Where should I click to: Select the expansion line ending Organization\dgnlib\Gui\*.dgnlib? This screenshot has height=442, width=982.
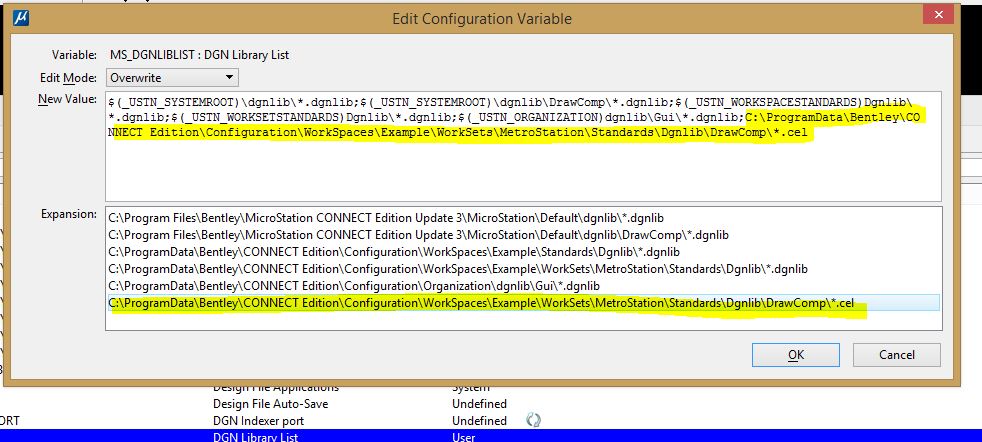[354, 286]
